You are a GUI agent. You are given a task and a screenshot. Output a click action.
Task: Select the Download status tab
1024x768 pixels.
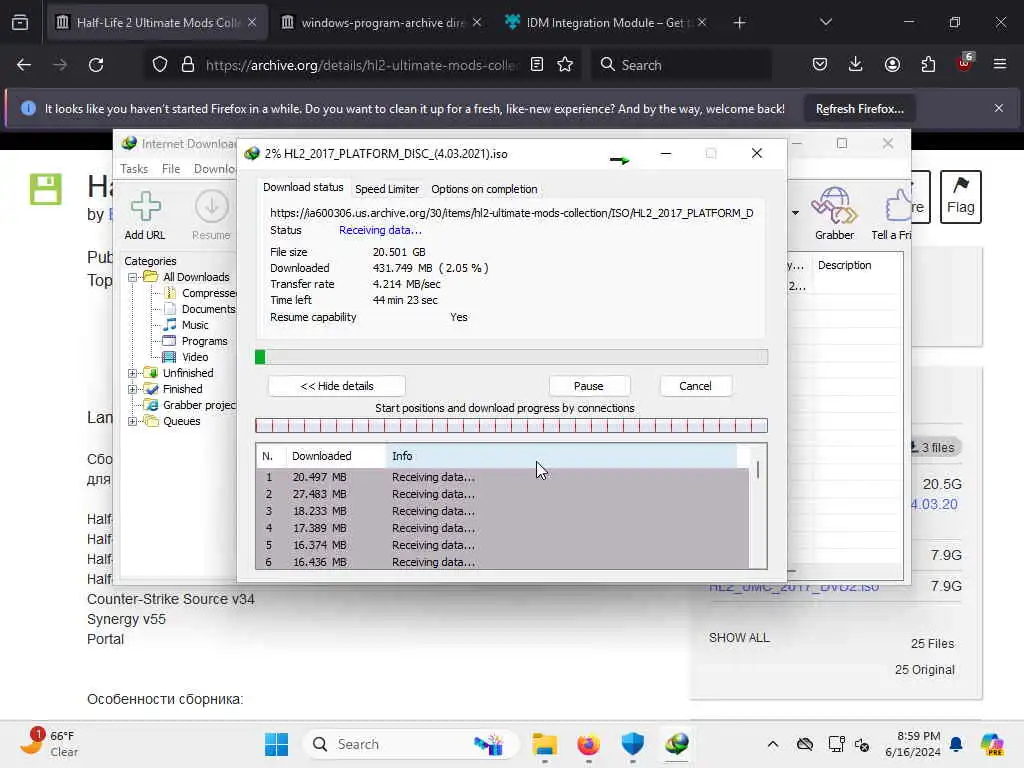[x=303, y=187]
